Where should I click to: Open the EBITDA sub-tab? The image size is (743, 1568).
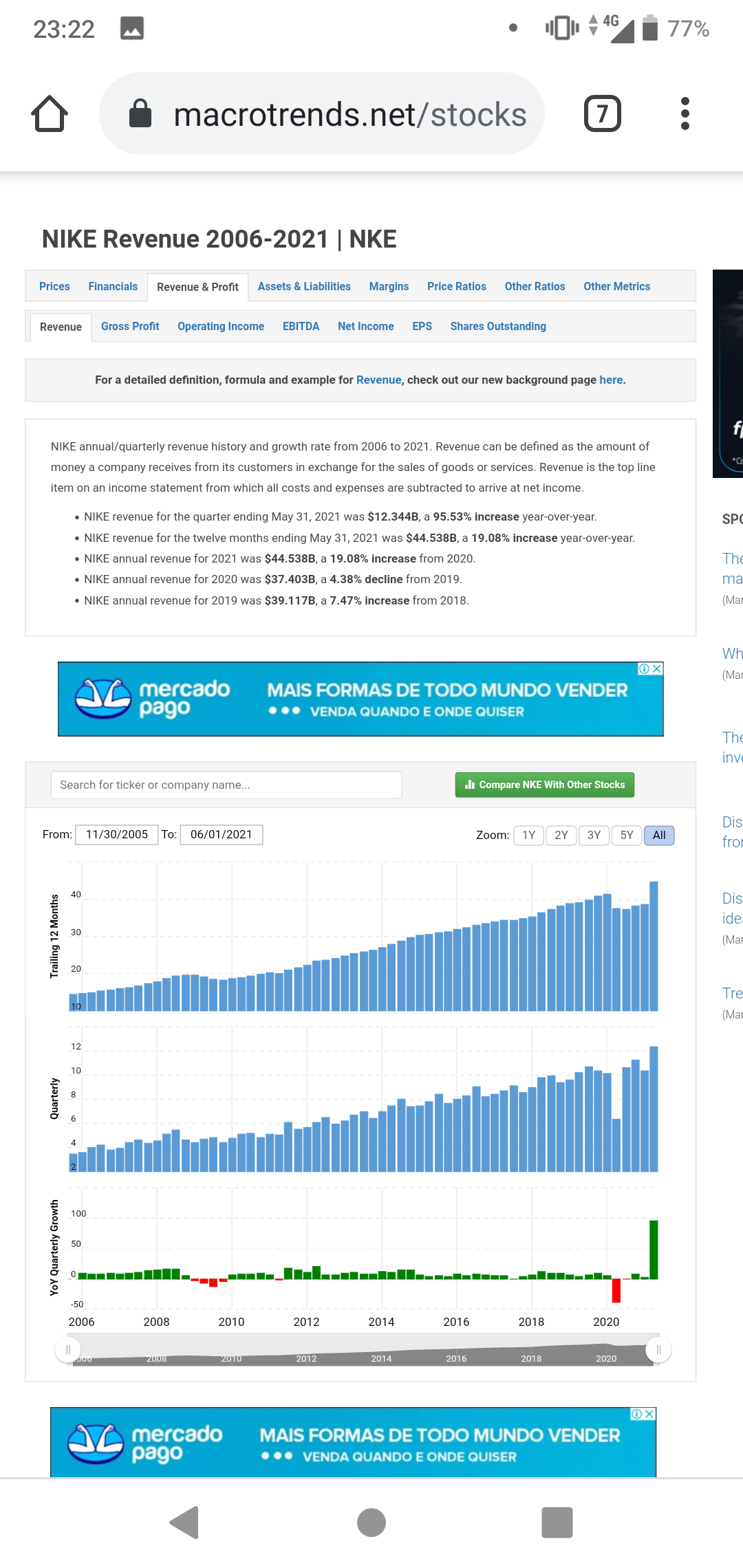coord(301,326)
